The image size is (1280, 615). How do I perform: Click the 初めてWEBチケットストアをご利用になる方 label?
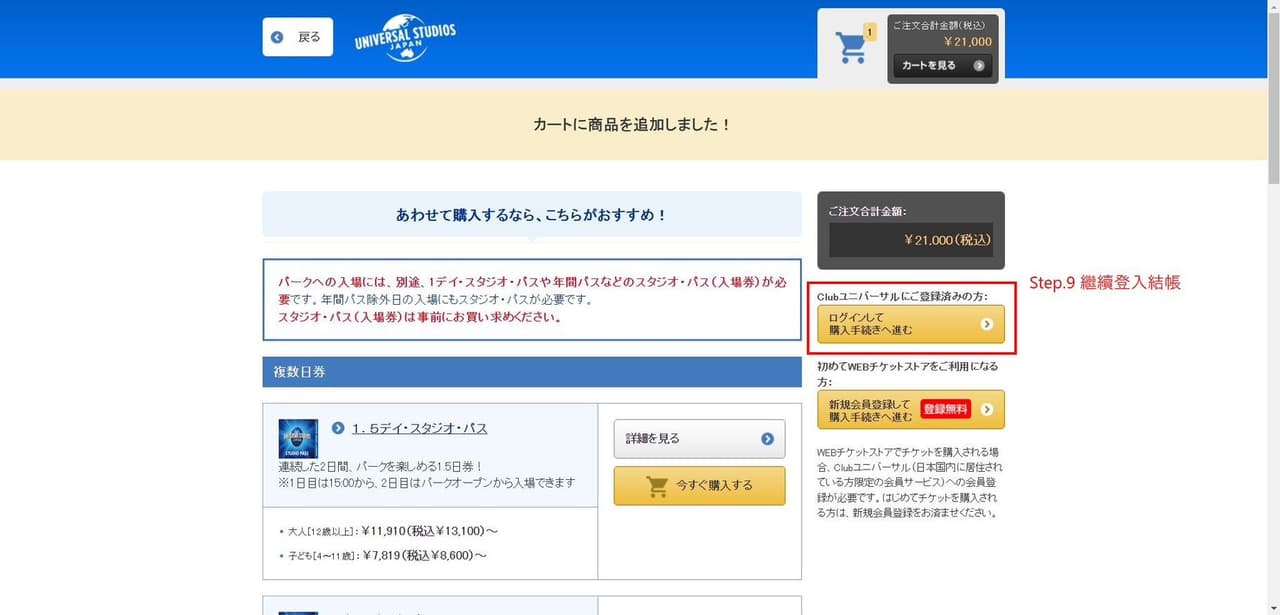pyautogui.click(x=908, y=374)
